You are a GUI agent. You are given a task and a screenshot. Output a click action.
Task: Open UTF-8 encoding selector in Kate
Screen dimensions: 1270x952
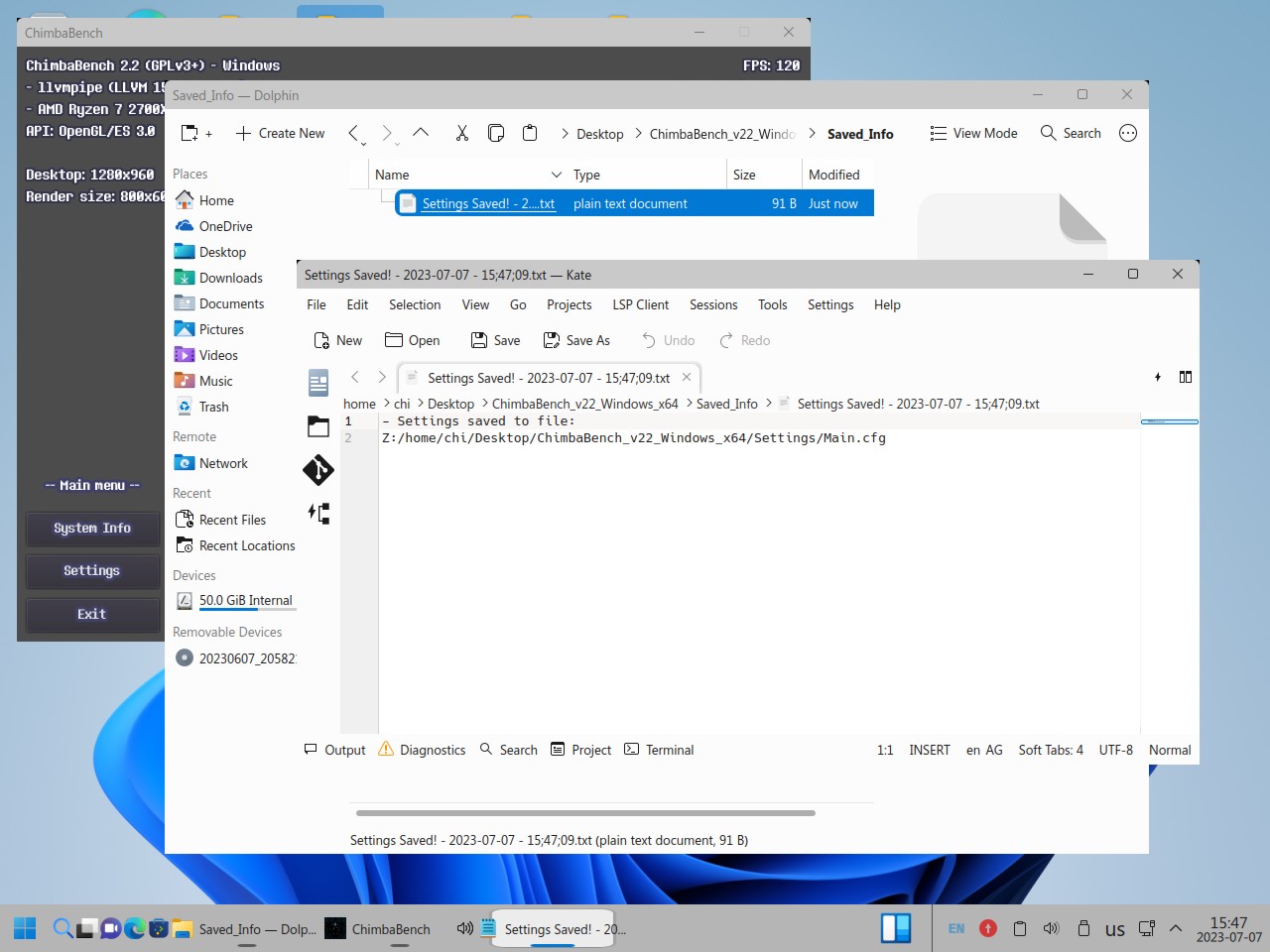click(x=1116, y=750)
